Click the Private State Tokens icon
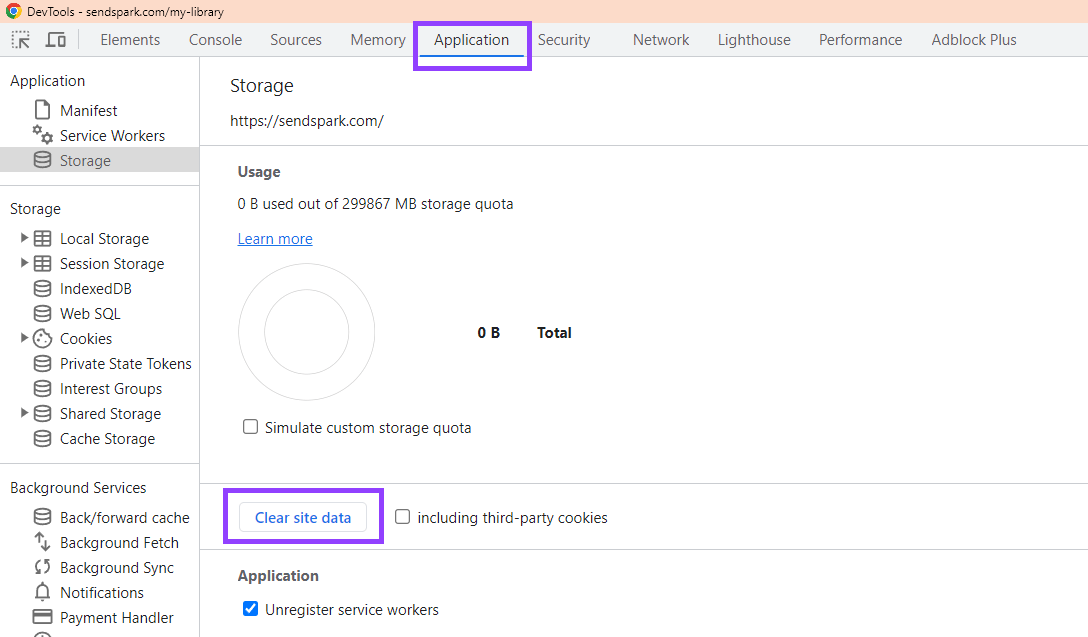This screenshot has height=637, width=1088. (x=42, y=364)
